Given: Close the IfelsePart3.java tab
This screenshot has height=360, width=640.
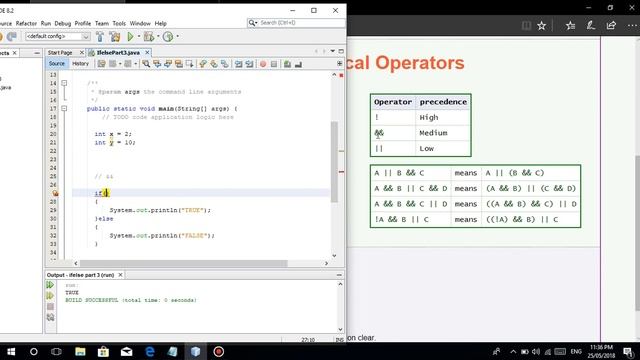Looking at the screenshot, I should (147, 52).
